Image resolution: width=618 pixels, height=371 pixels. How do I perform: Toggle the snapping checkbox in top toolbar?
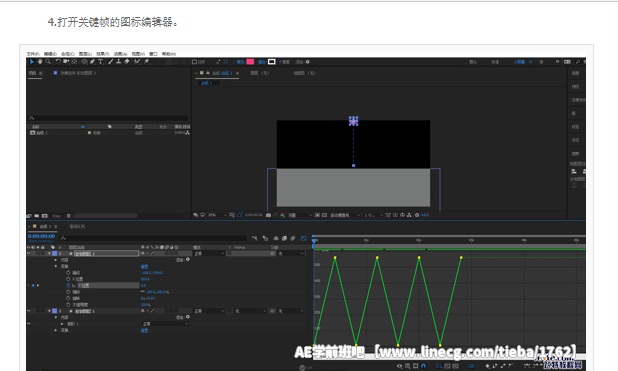coord(194,62)
